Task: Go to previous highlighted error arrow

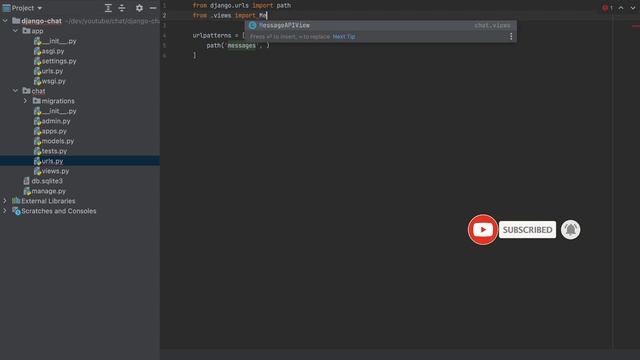Action: click(621, 8)
